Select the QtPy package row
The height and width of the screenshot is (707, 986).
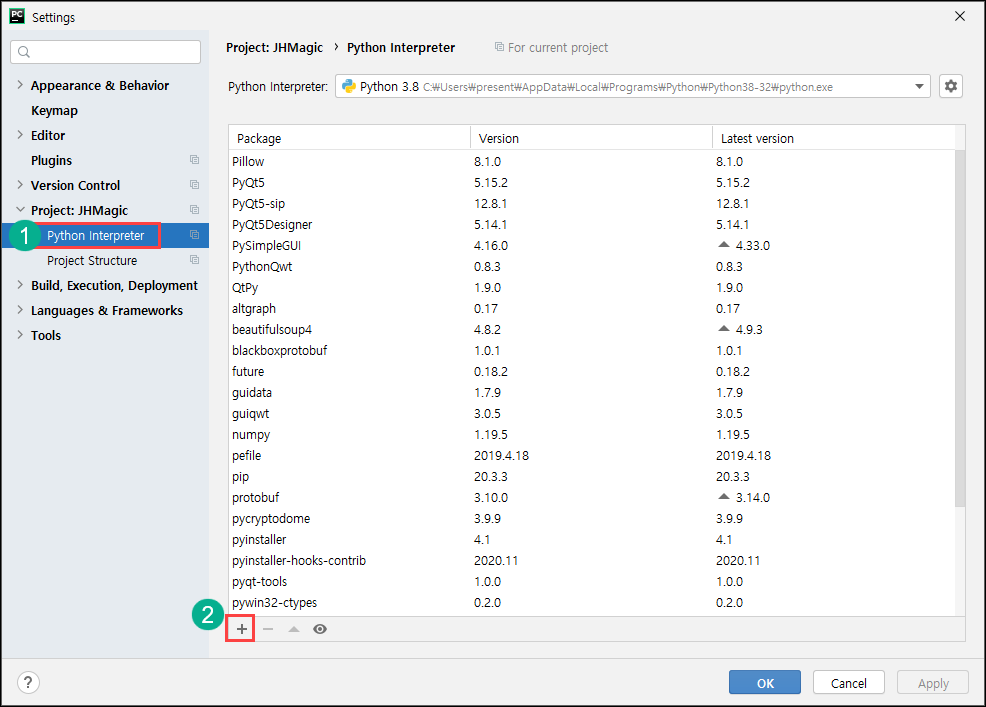click(x=591, y=287)
